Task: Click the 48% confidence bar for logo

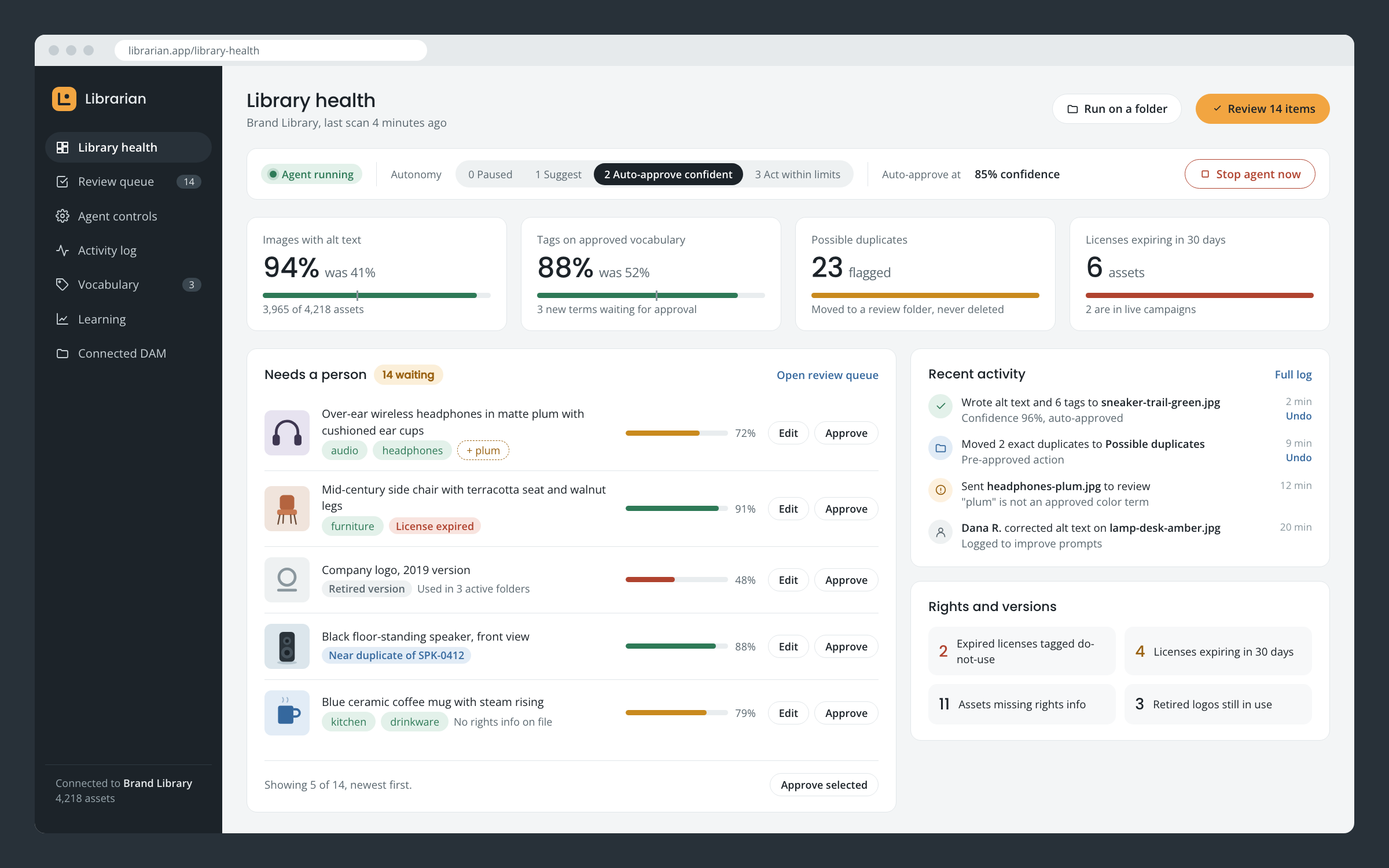Action: pos(677,580)
